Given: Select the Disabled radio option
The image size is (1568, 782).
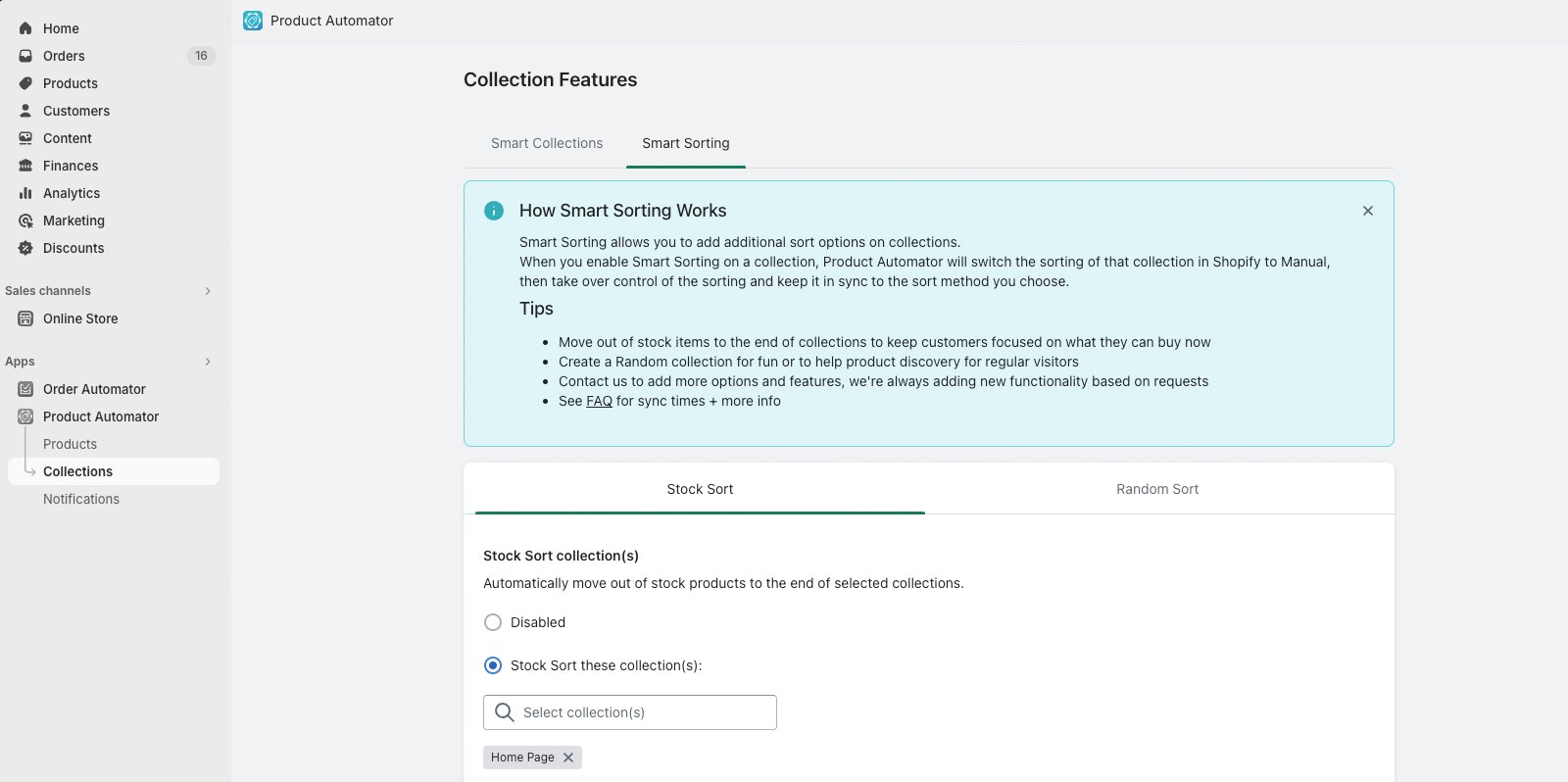Looking at the screenshot, I should tap(493, 622).
